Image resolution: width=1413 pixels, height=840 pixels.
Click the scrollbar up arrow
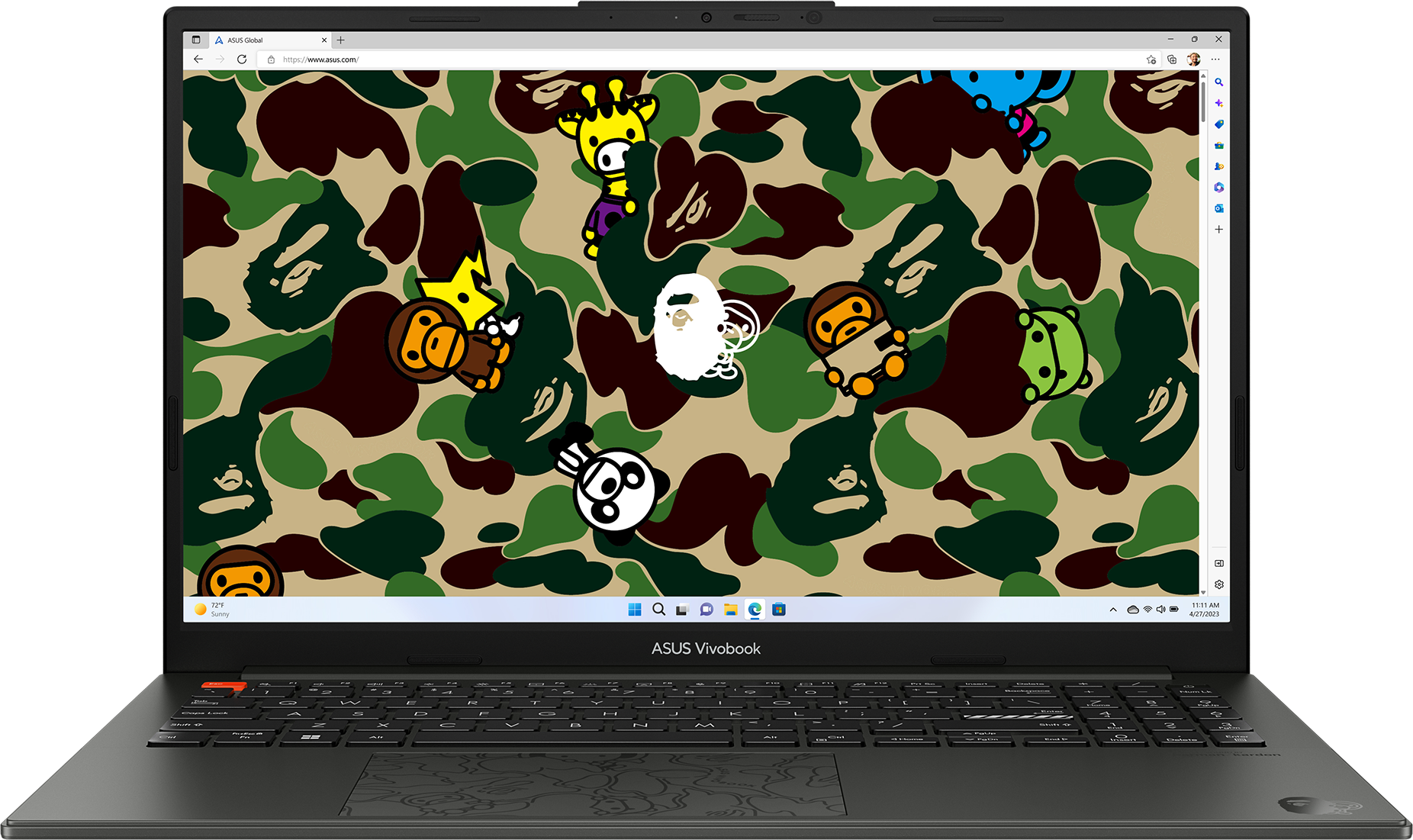[1203, 76]
